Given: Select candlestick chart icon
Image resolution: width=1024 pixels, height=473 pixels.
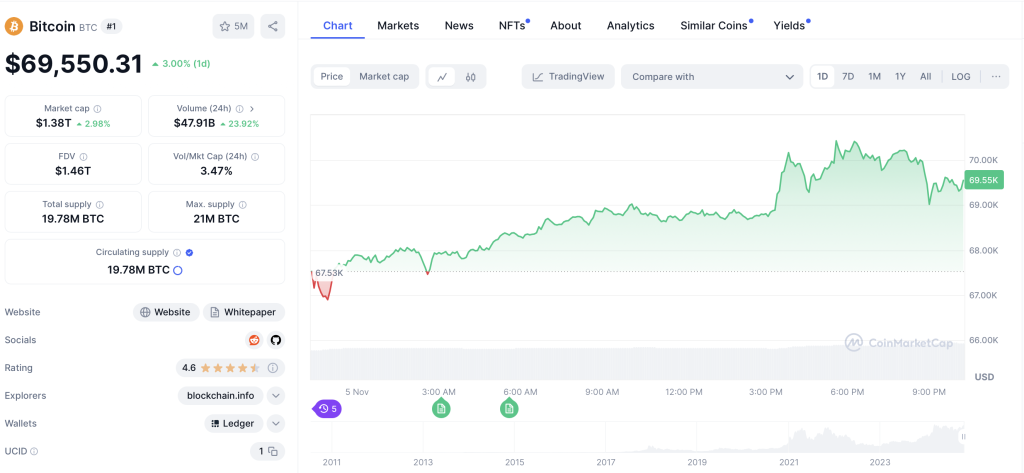Looking at the screenshot, I should 471,76.
